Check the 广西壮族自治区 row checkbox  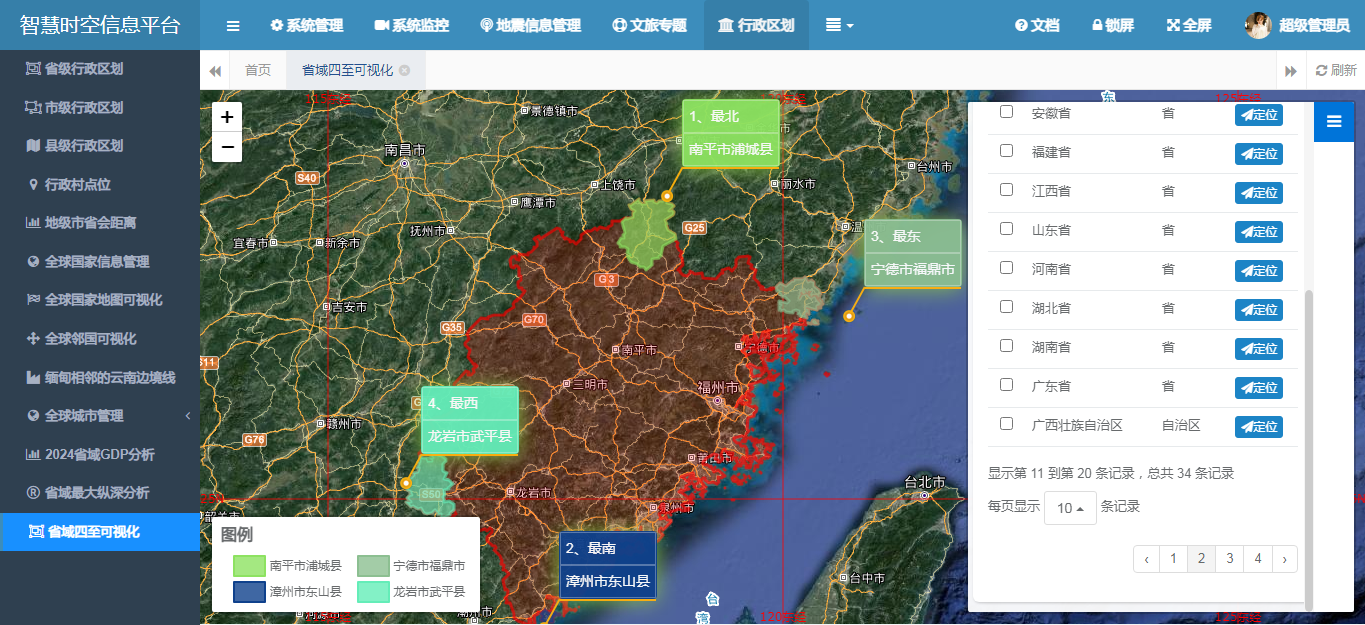(x=1007, y=424)
